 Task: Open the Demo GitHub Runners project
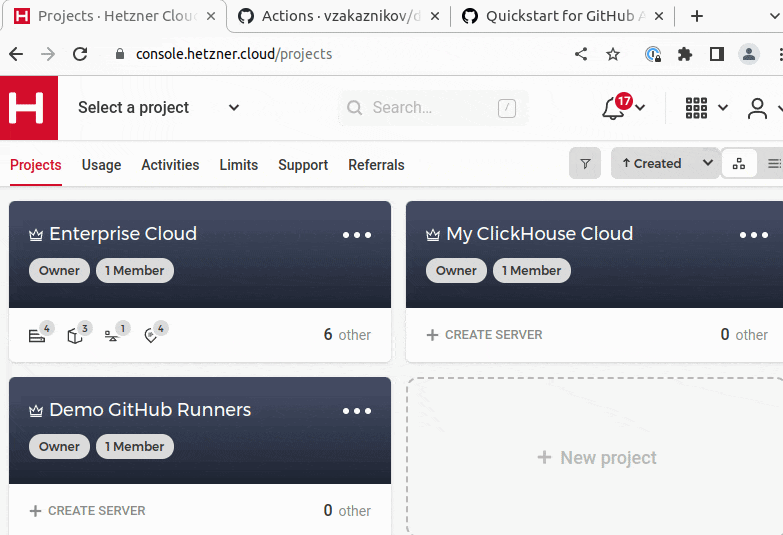[x=150, y=410]
